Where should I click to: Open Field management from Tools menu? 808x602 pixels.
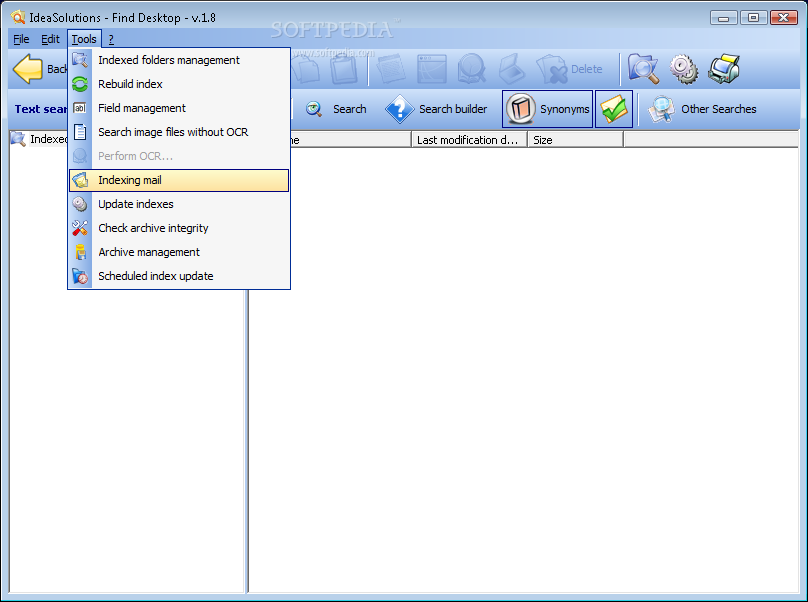179,108
